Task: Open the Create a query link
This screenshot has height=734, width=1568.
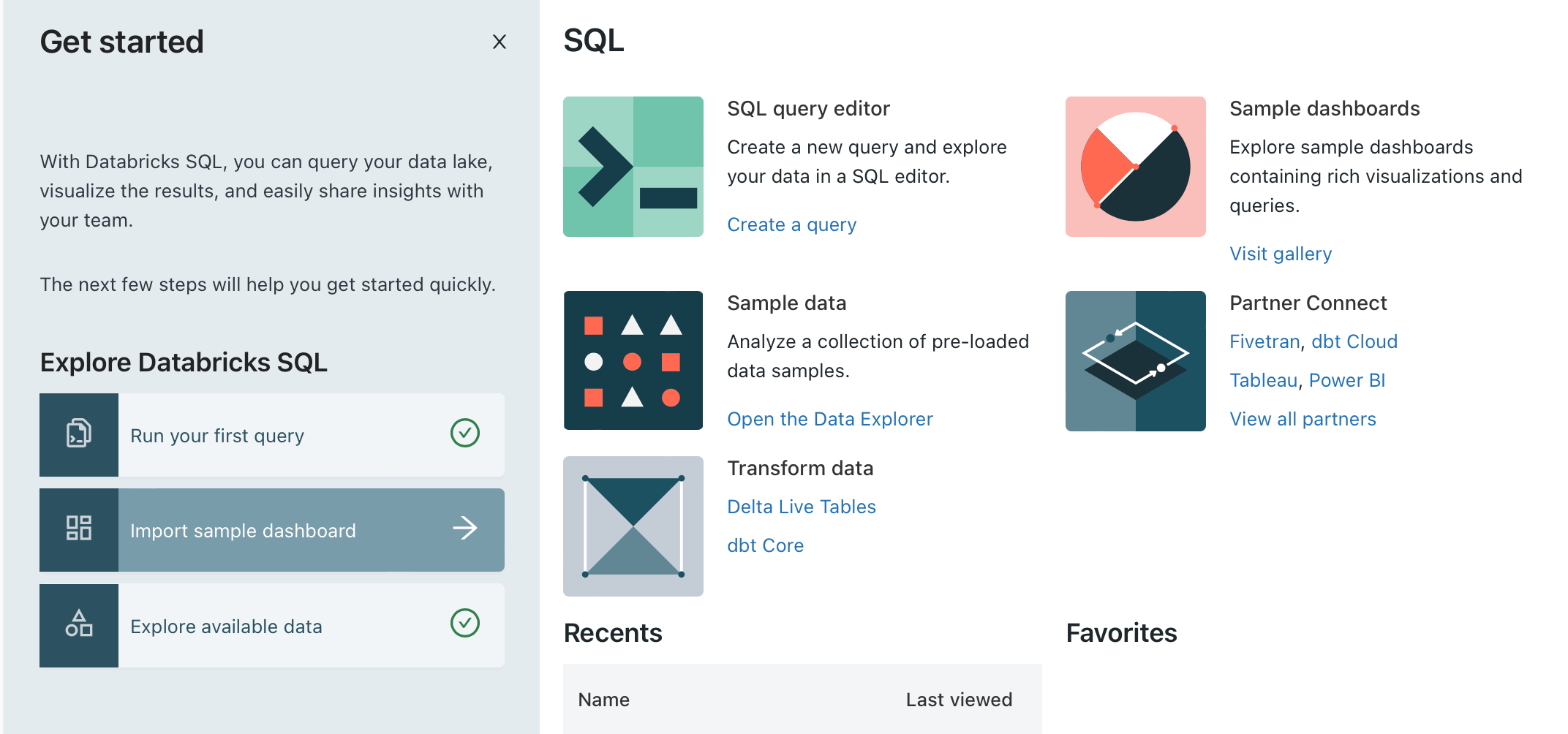Action: coord(791,224)
